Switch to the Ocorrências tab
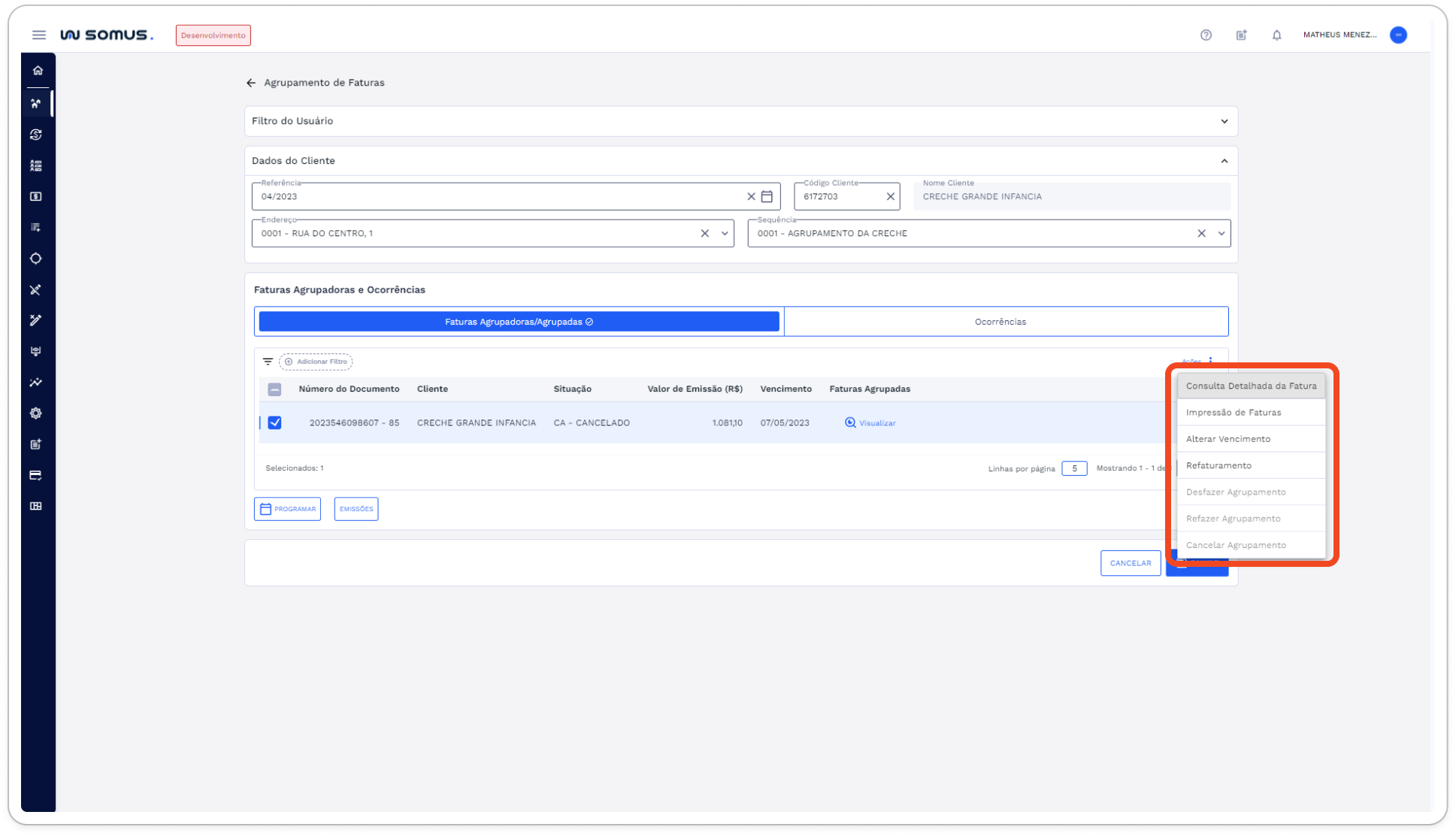This screenshot has width=1456, height=836. pos(1000,322)
